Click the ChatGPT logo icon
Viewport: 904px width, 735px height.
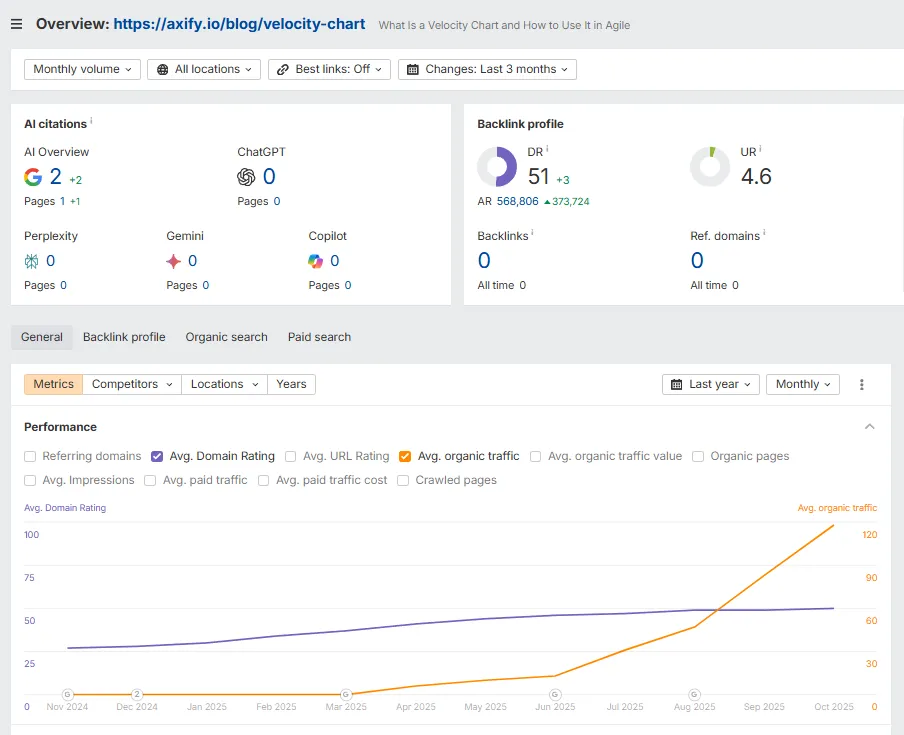coord(246,177)
